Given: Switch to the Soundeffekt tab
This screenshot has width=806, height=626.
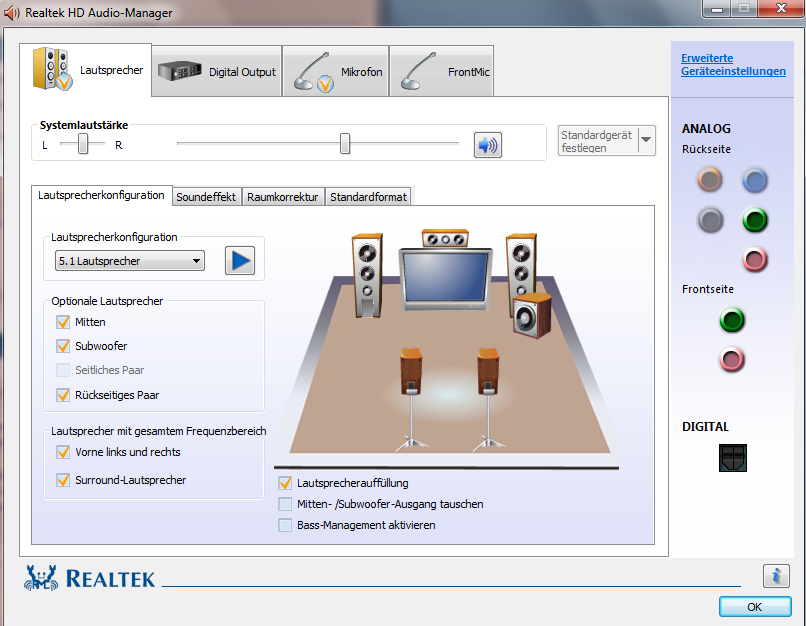Looking at the screenshot, I should coord(206,197).
